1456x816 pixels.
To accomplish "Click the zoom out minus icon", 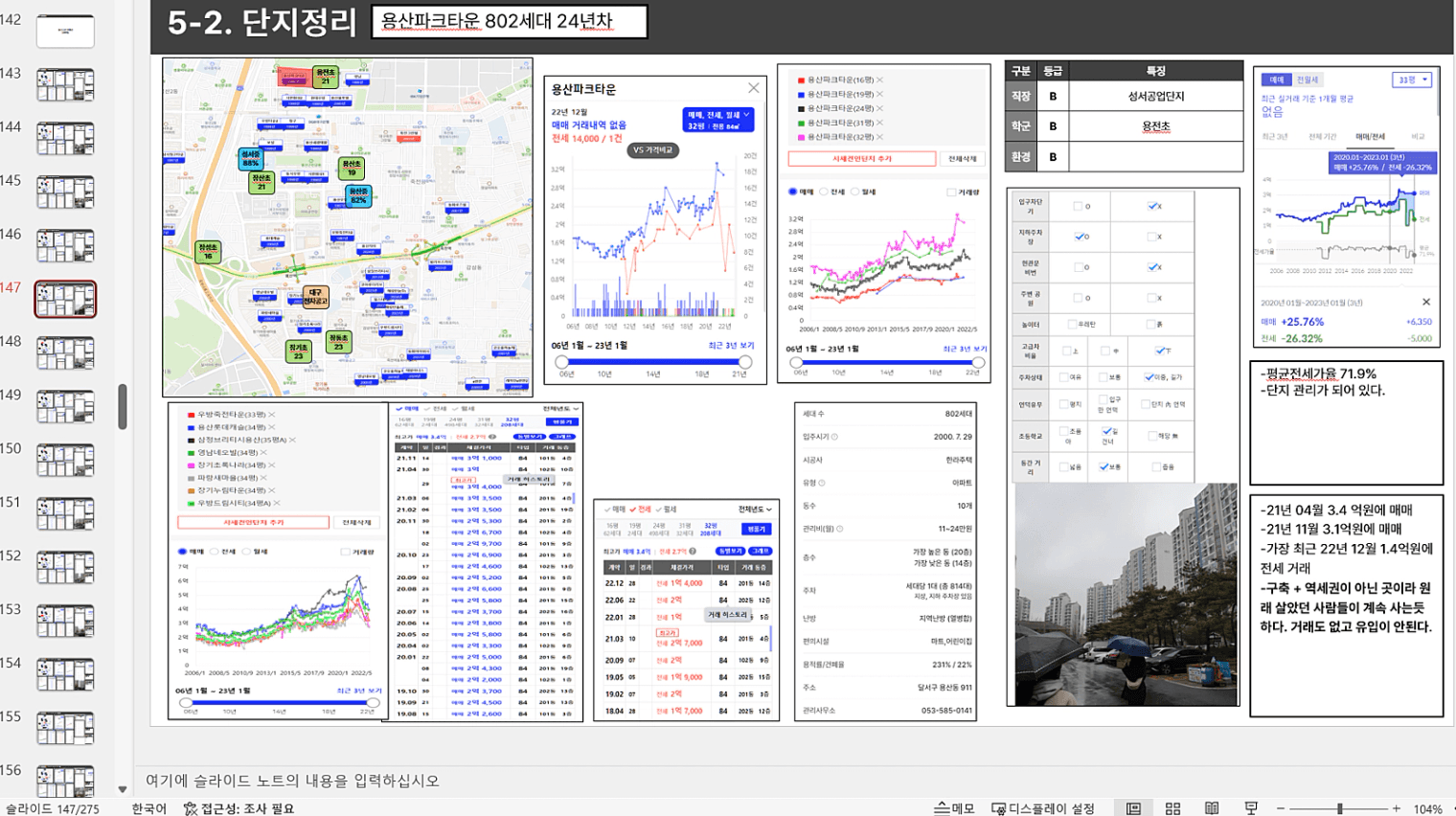I will pos(1281,809).
